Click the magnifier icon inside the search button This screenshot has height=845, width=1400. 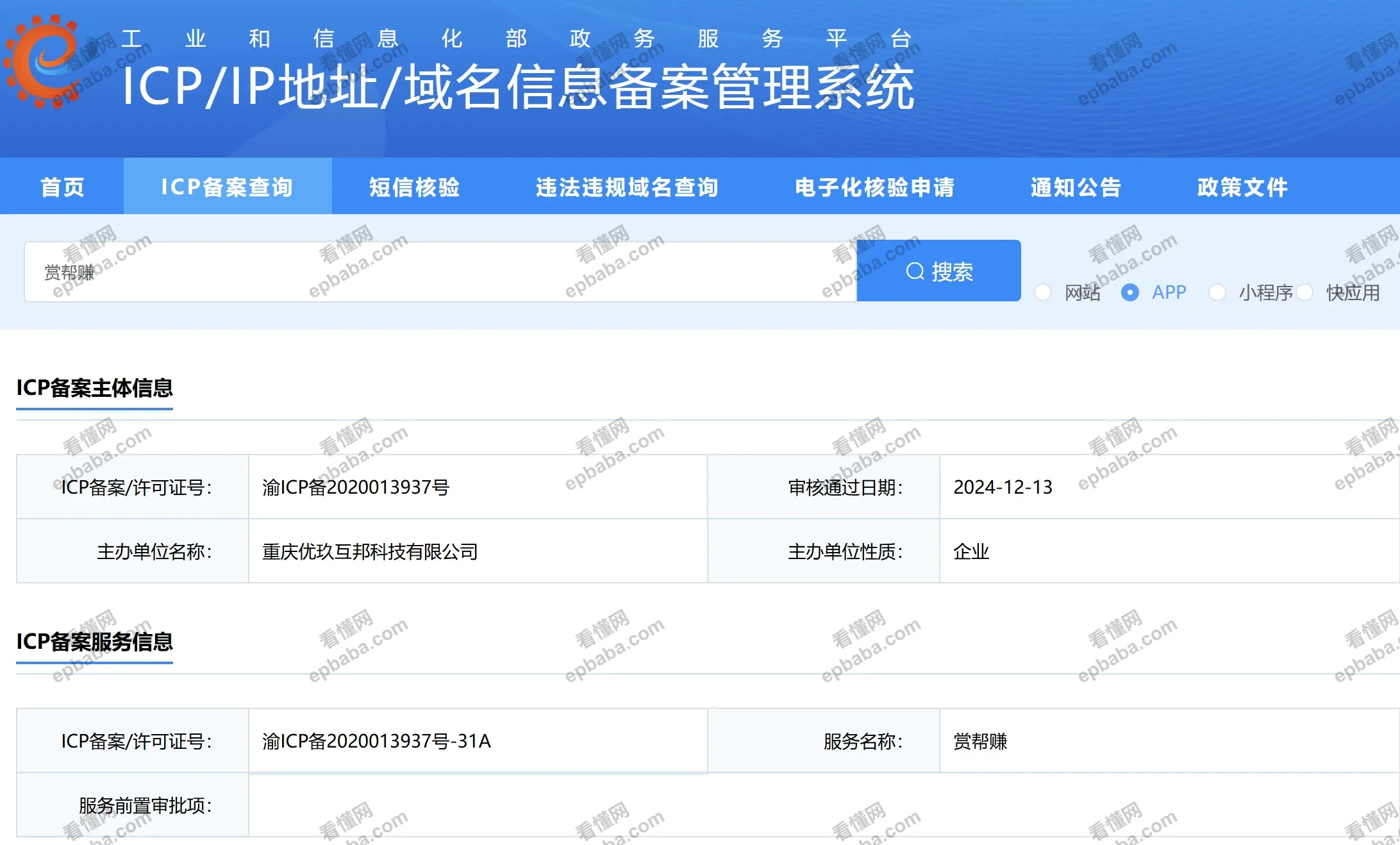tap(915, 271)
